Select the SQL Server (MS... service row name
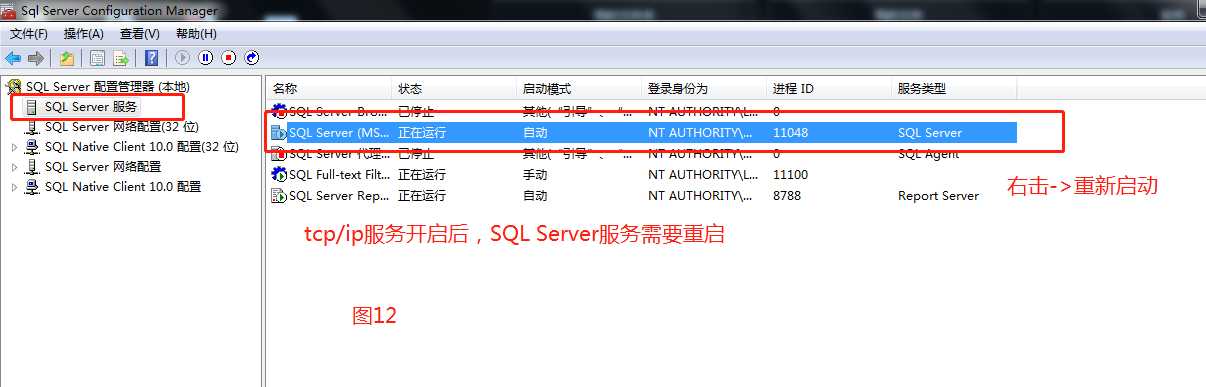The height and width of the screenshot is (387, 1206). point(339,132)
